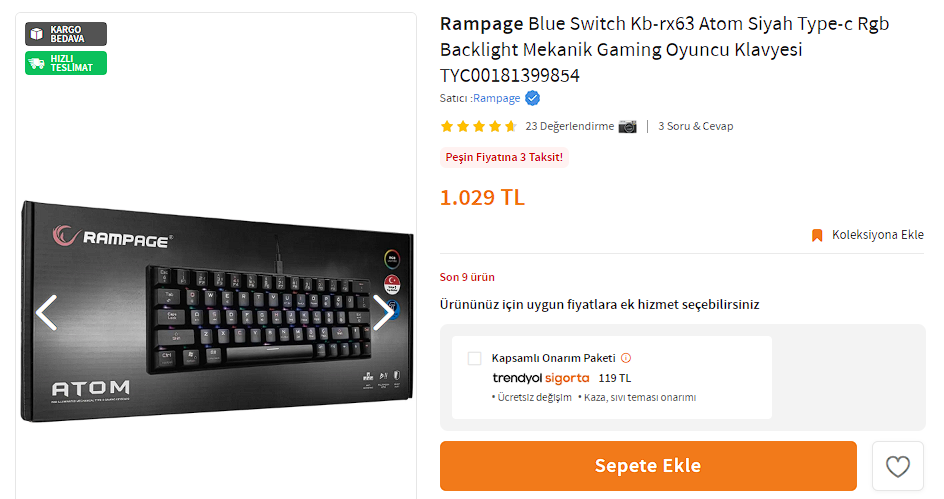Click the heart favorite icon
Viewport: 944px width, 499px height.
897,466
